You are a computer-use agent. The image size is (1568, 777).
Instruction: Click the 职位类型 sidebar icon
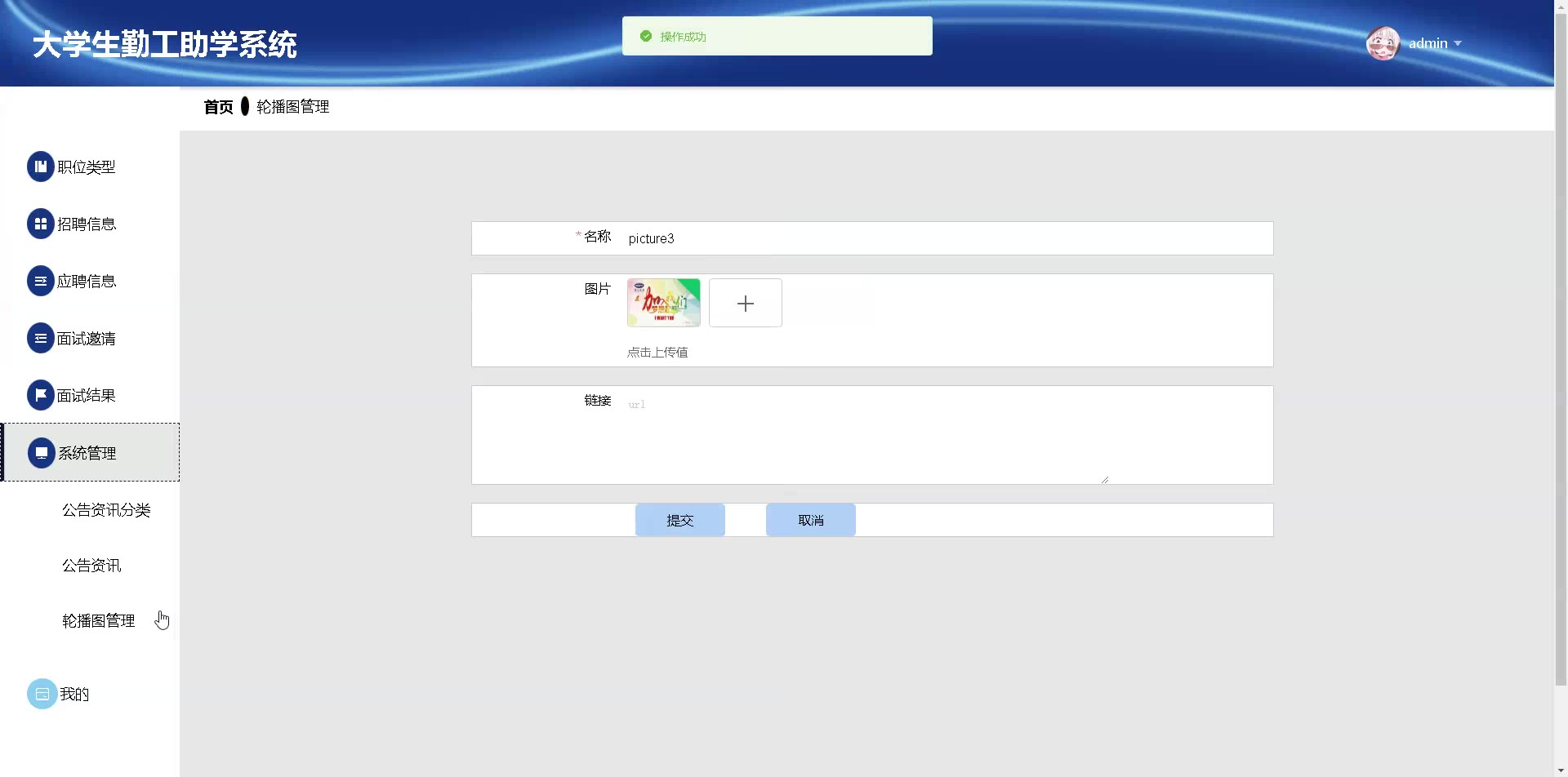coord(41,166)
